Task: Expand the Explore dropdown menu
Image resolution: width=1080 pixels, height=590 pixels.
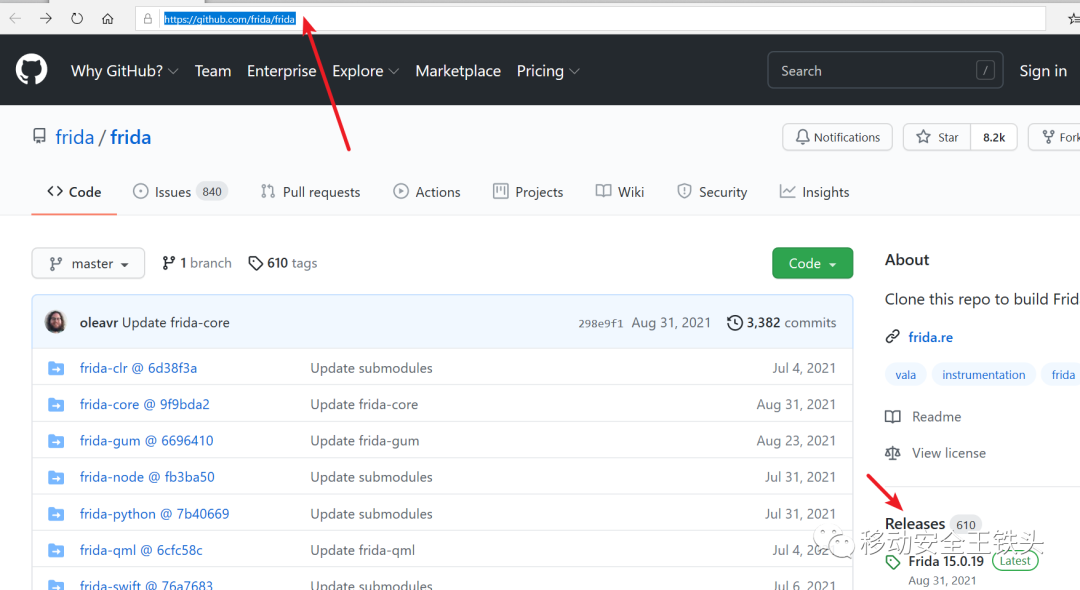Action: tap(365, 71)
